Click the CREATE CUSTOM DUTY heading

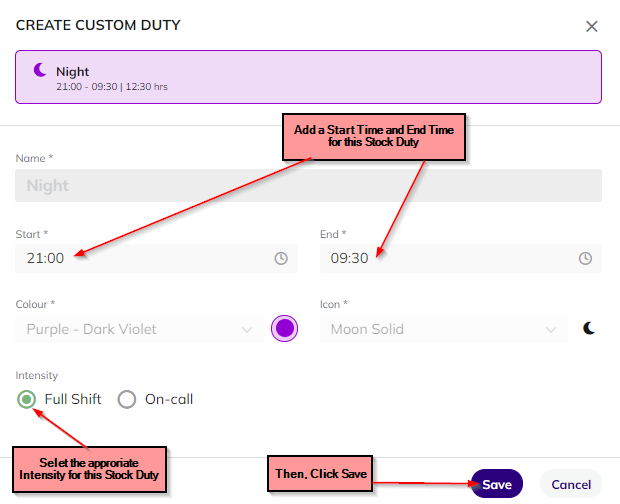click(98, 25)
